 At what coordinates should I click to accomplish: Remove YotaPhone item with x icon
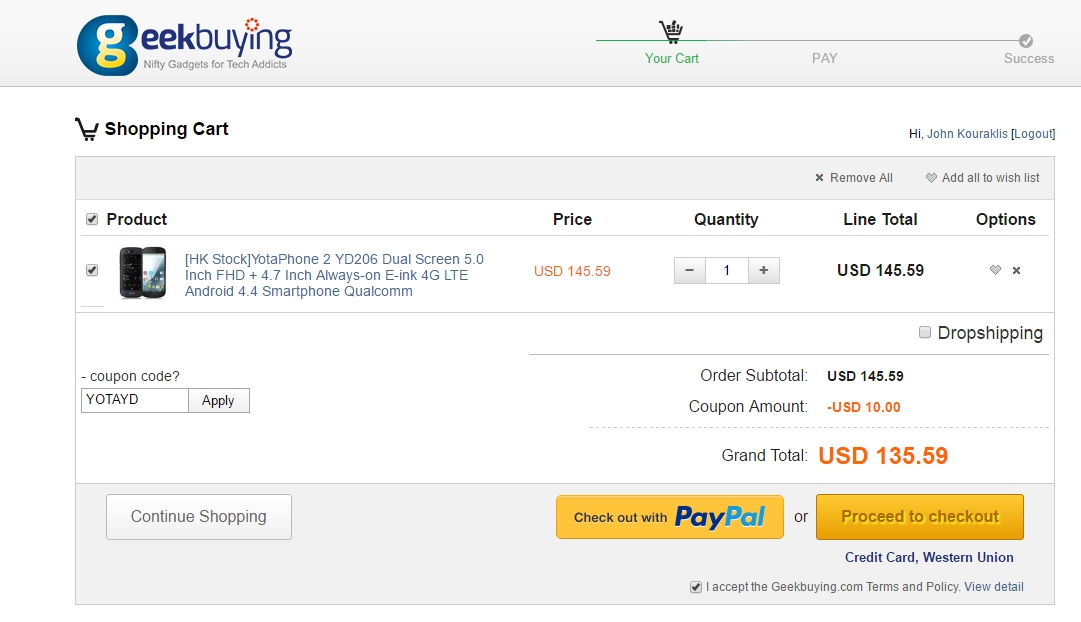1016,270
